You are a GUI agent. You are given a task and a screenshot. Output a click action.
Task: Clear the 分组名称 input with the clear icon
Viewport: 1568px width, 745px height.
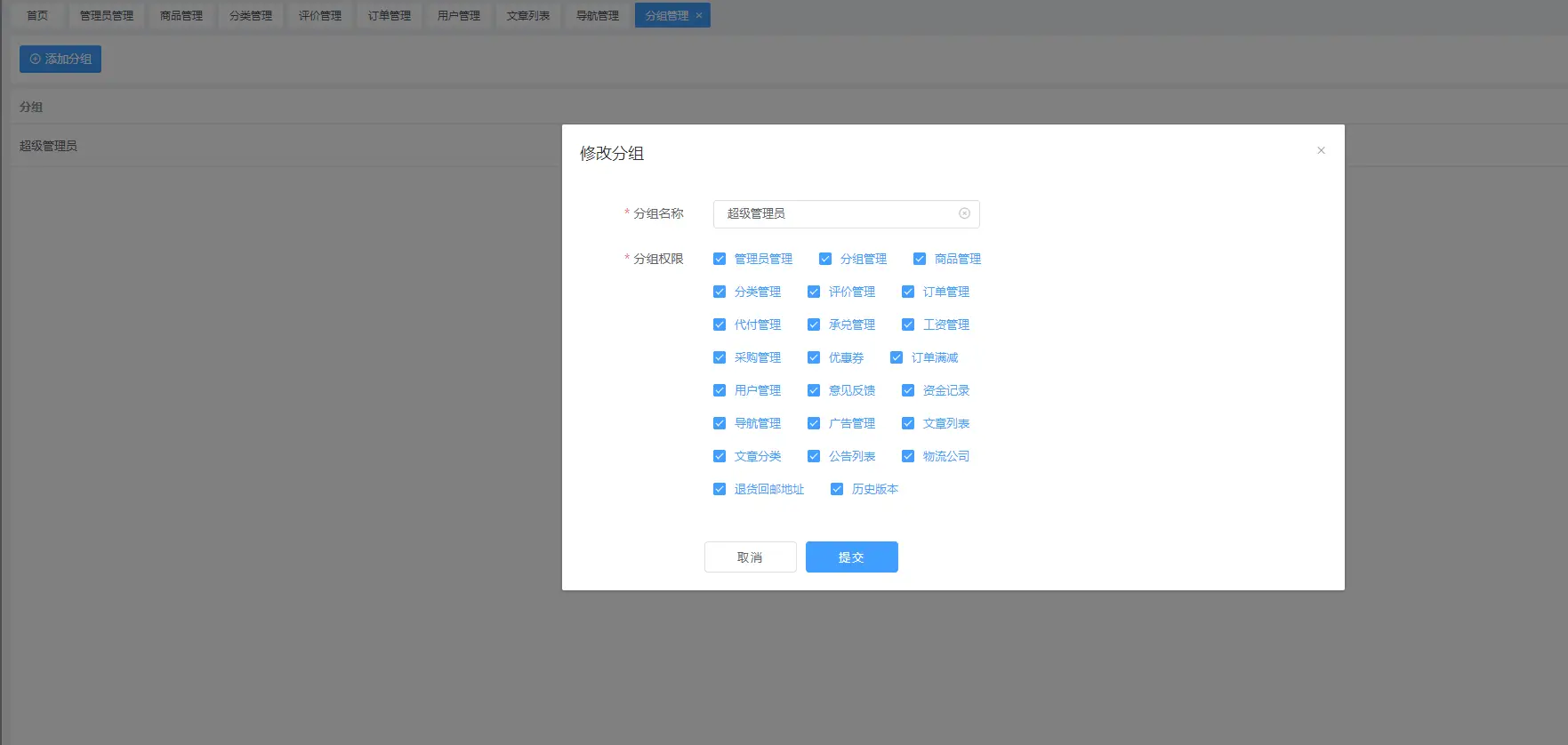coord(964,213)
